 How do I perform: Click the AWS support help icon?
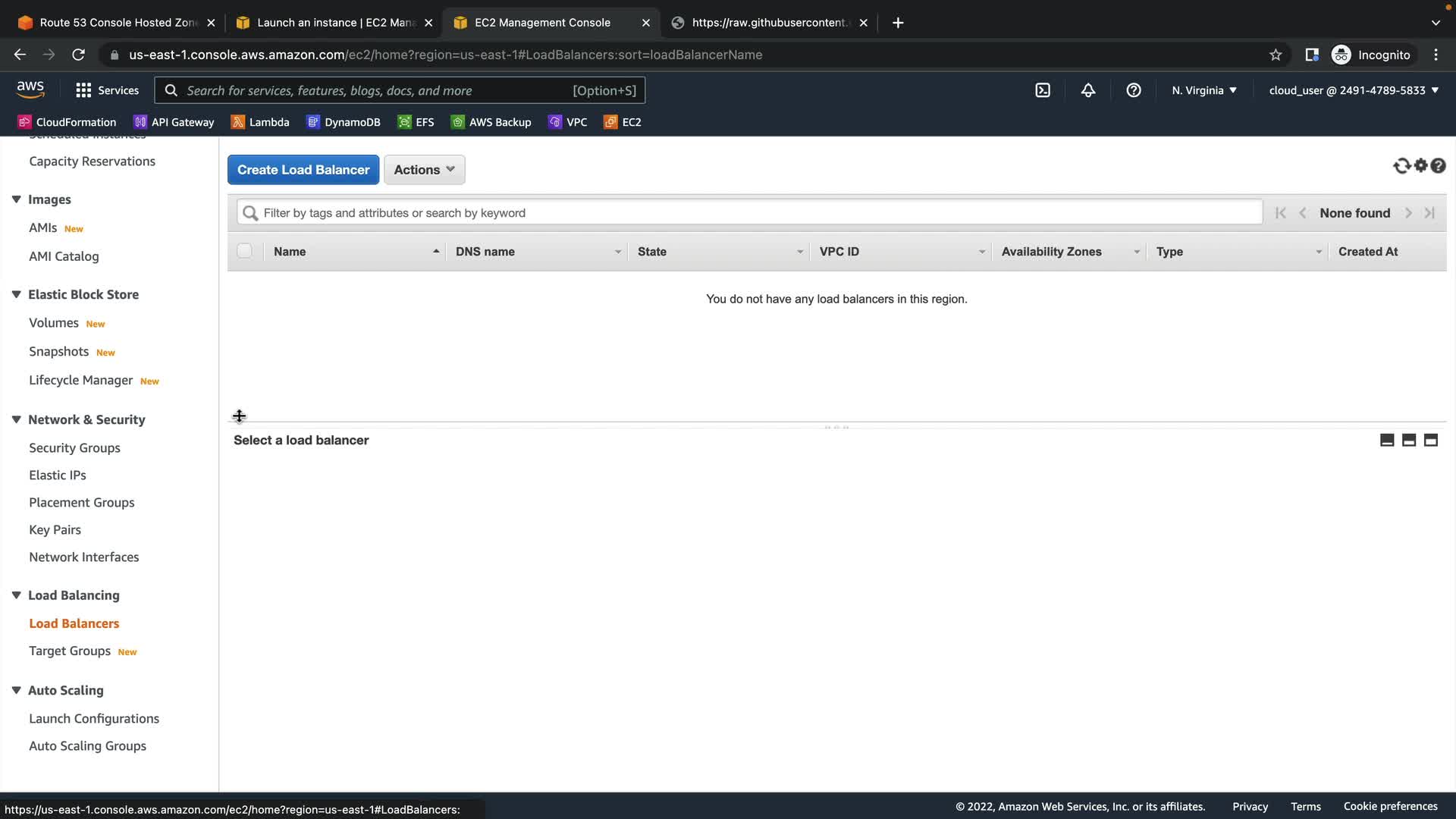tap(1134, 90)
